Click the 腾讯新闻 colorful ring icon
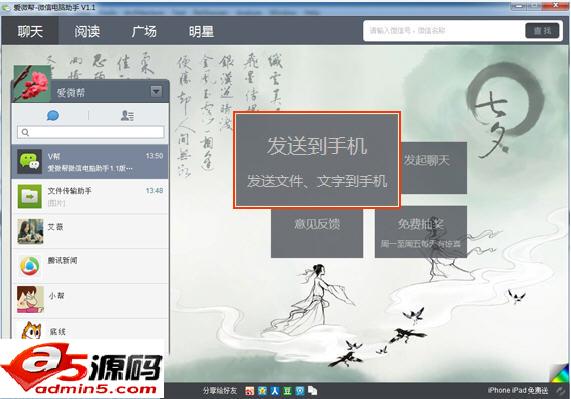The image size is (571, 399). click(x=30, y=266)
